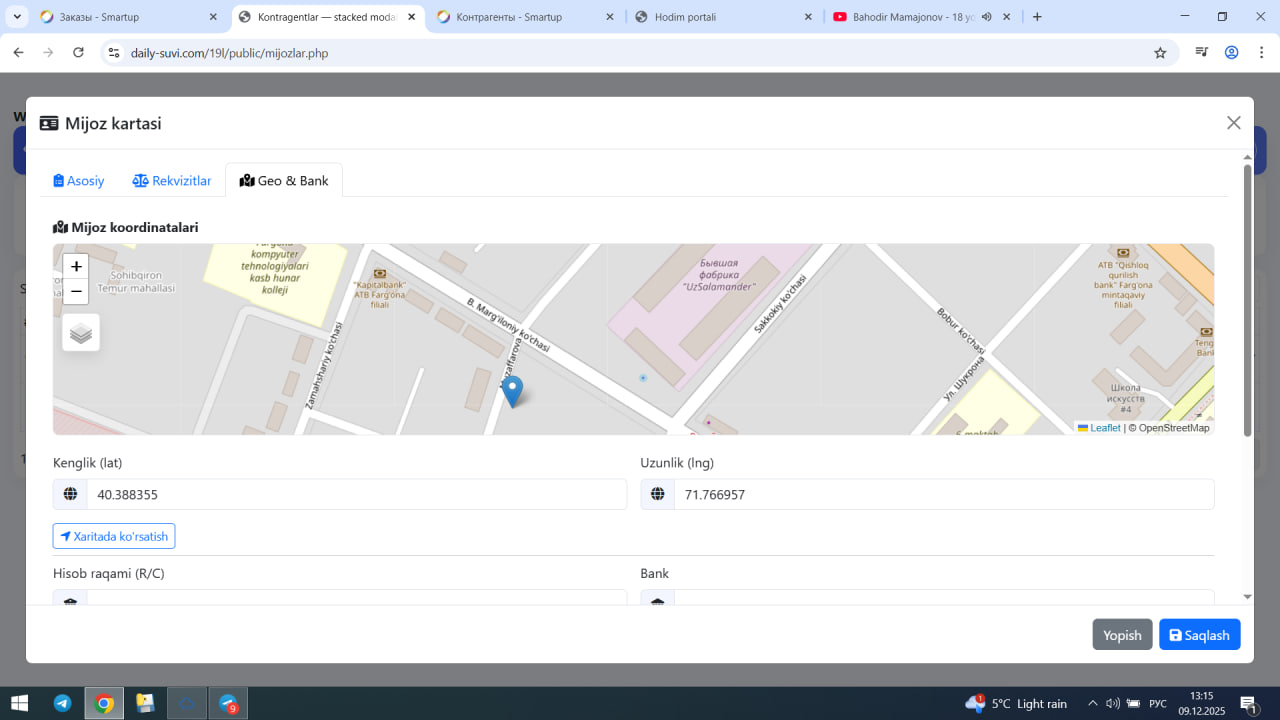Expand the browser tab search dropdown
The width and height of the screenshot is (1280, 720).
(17, 17)
